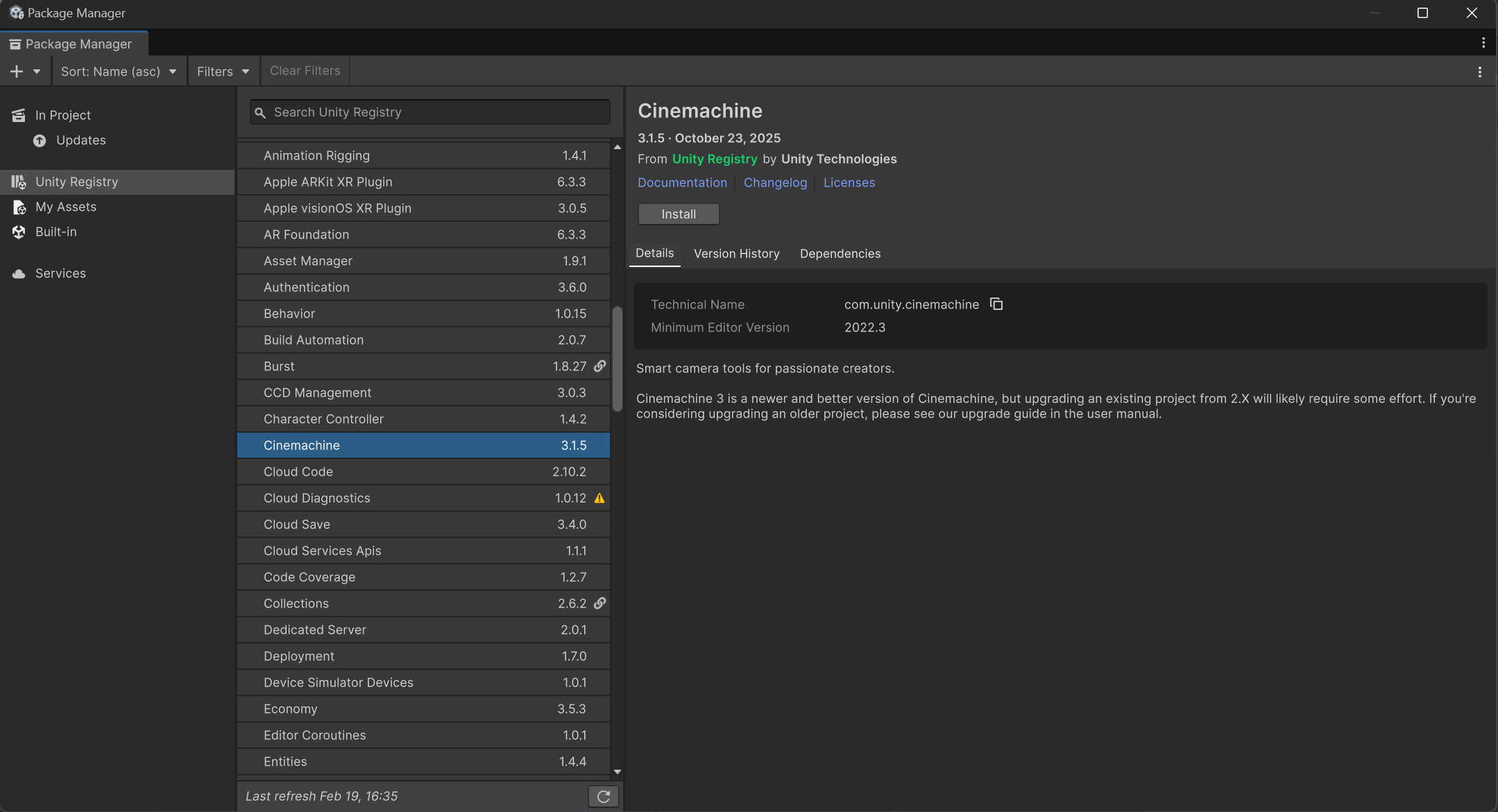Open the add package plus dropdown

tap(25, 71)
